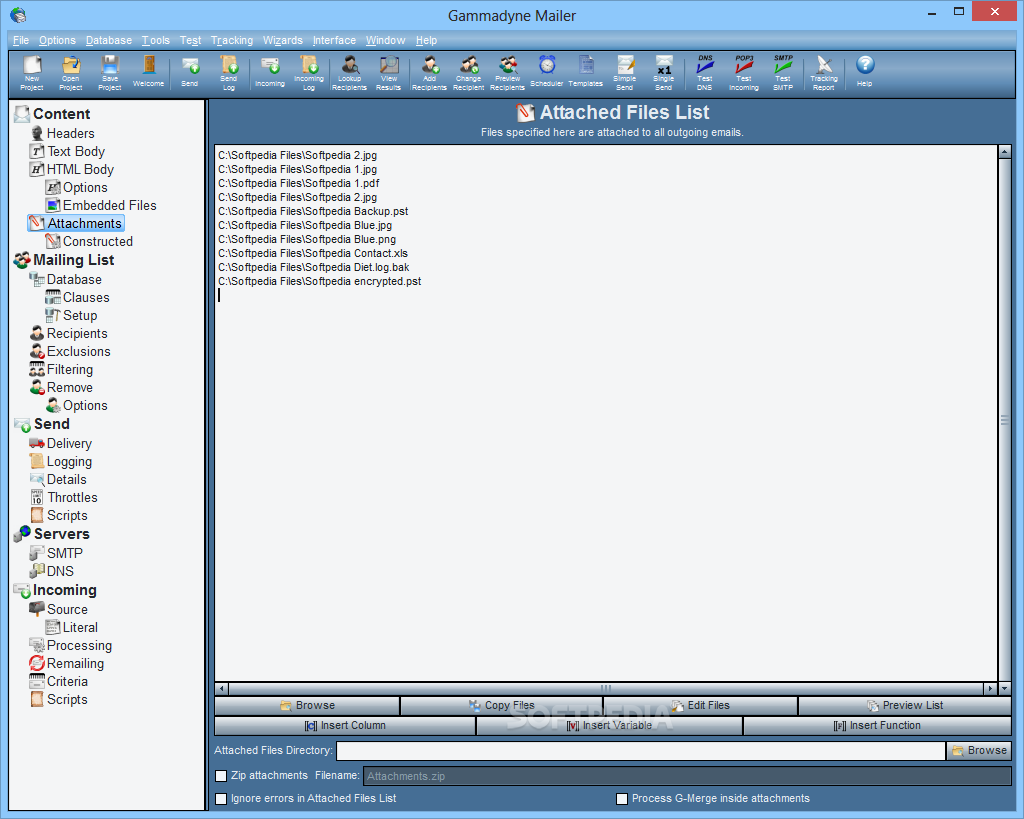Open the Send Log toolbar icon
Screen dimensions: 1024x819
[x=229, y=72]
